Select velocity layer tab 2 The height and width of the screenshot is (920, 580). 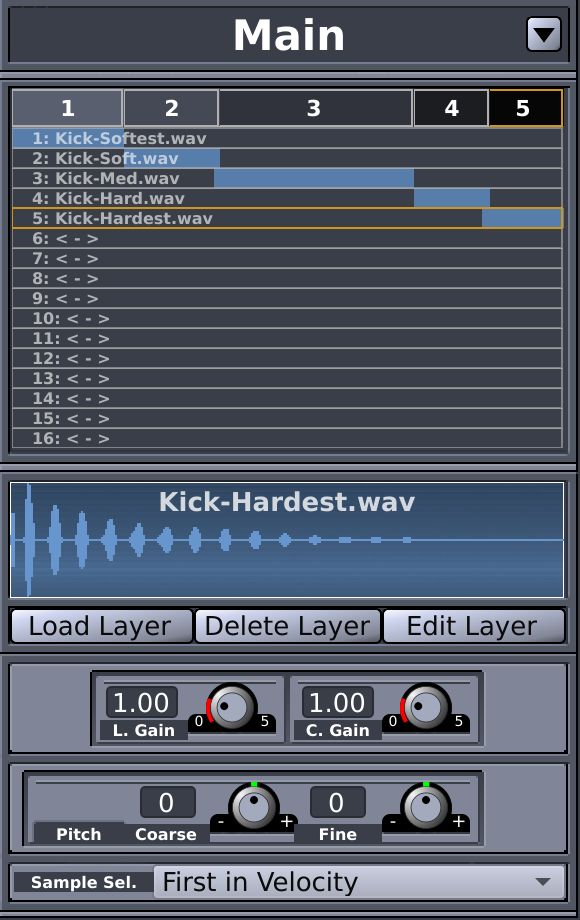(x=171, y=108)
